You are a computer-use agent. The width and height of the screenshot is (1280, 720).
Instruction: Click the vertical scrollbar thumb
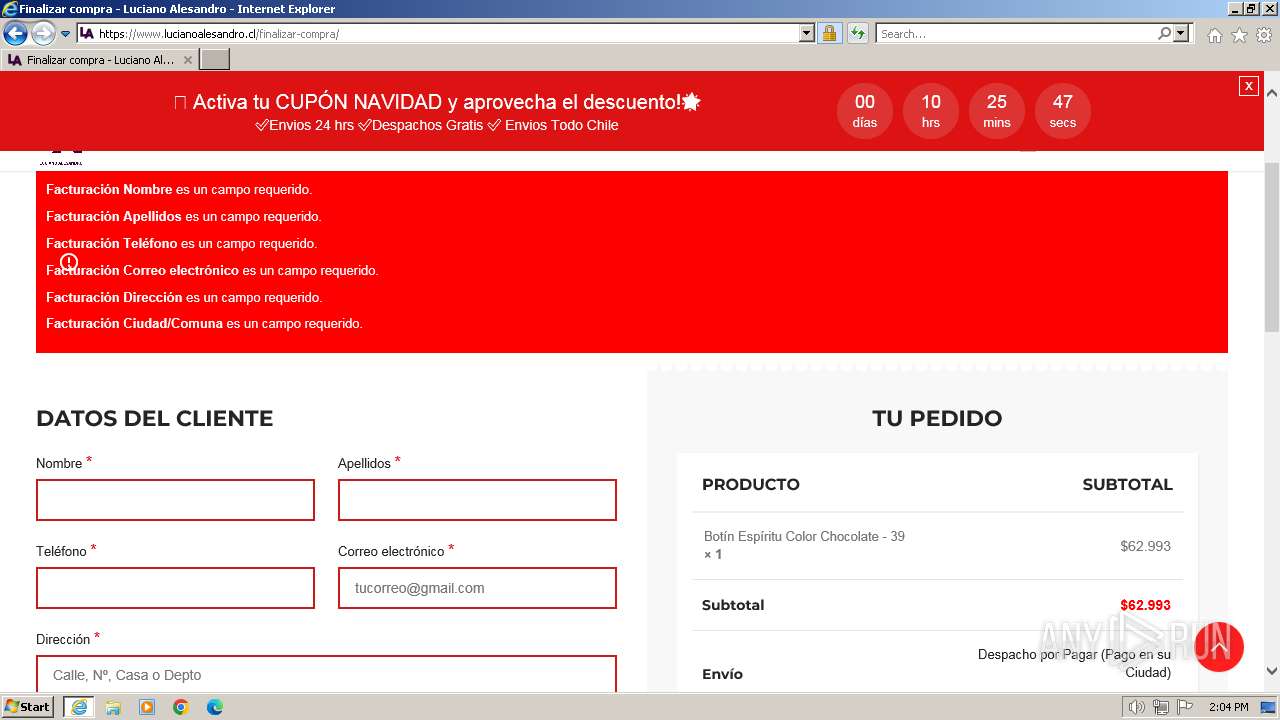click(x=1271, y=245)
